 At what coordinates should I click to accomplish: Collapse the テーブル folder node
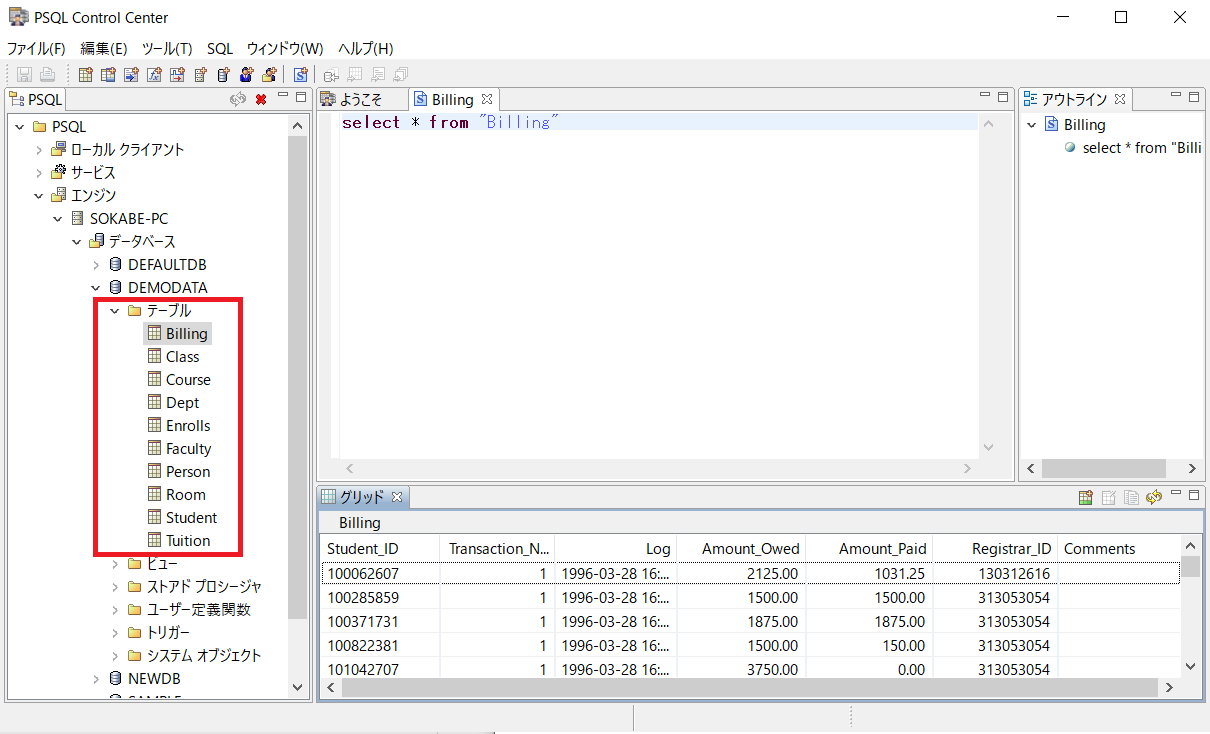coord(115,311)
